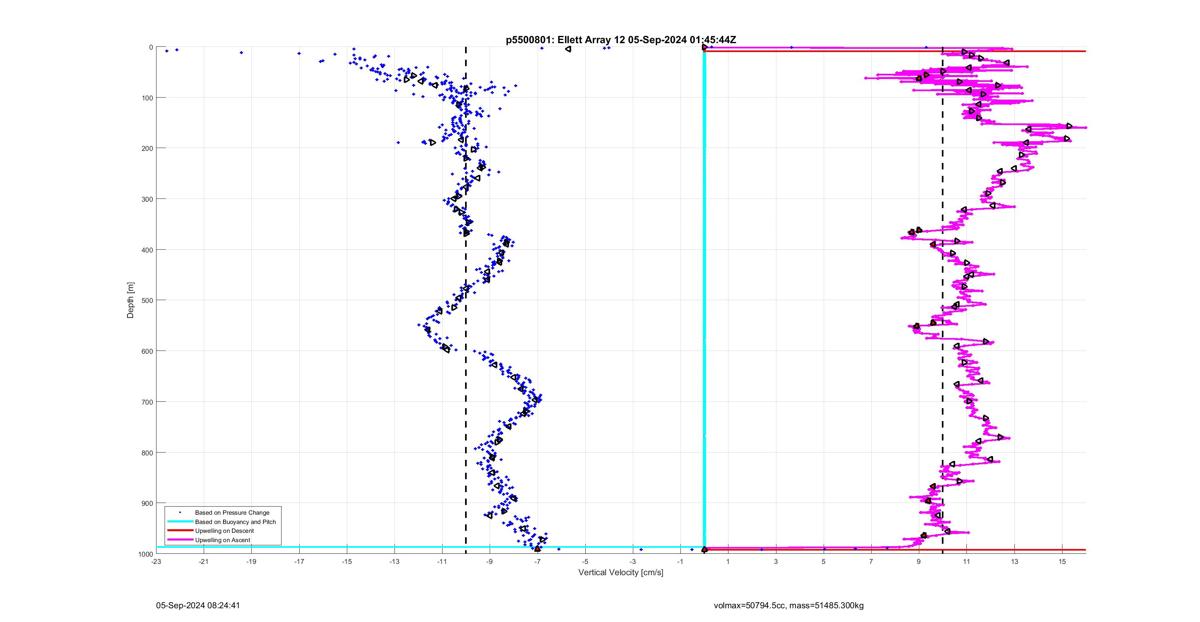Click depth tick label '700'

146,402
